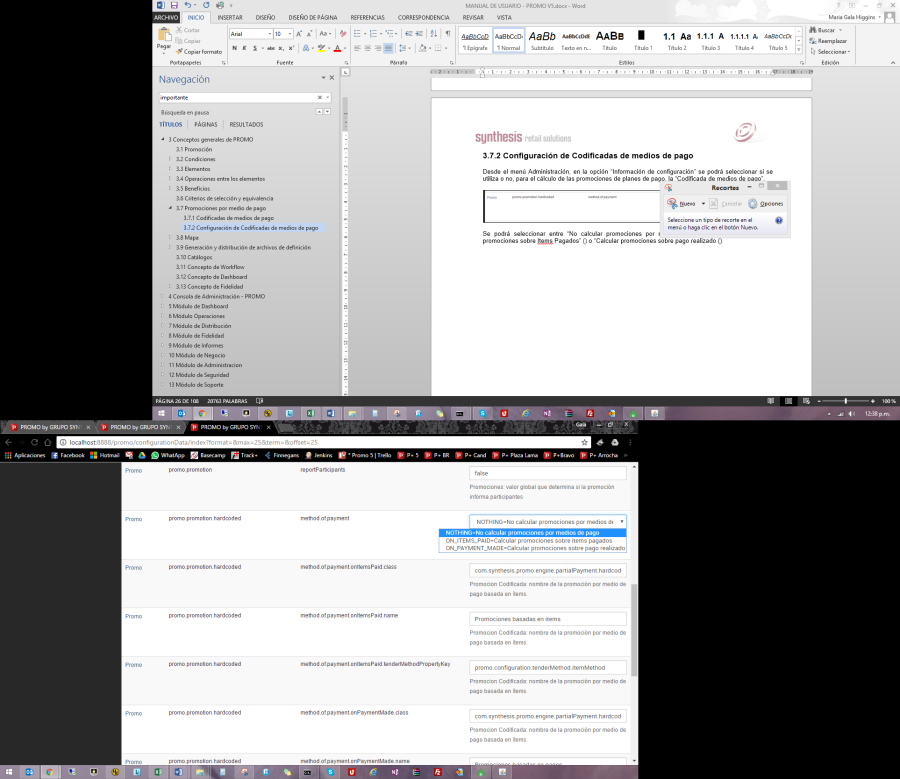Open the DISEÑO DE PÁGINA tab
This screenshot has width=900, height=779.
[x=313, y=18]
